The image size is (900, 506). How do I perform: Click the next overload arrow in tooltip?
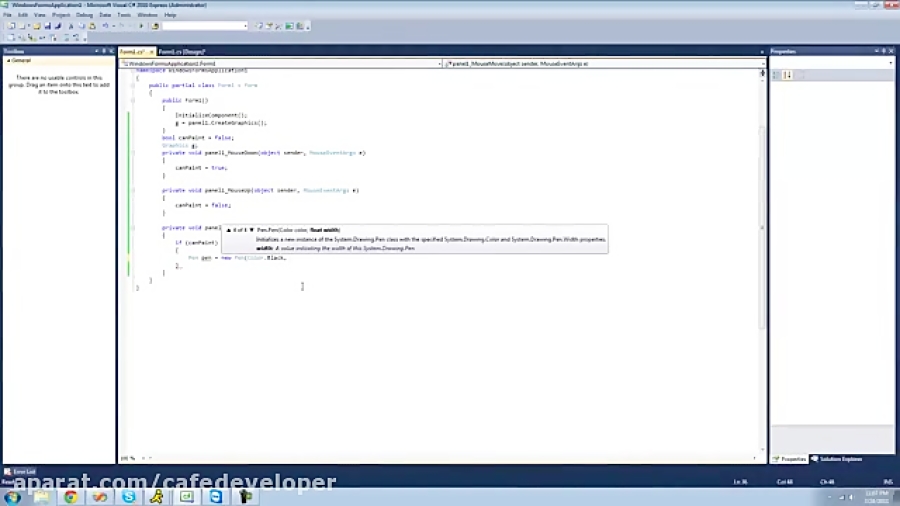click(x=251, y=230)
